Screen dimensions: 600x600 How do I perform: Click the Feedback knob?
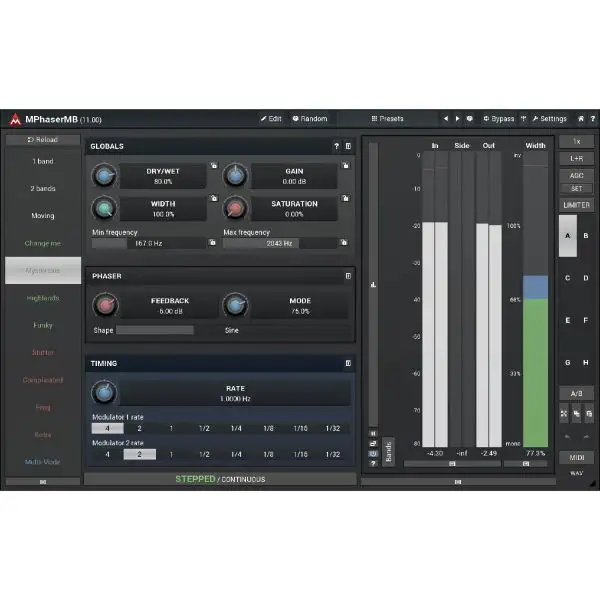click(x=105, y=305)
